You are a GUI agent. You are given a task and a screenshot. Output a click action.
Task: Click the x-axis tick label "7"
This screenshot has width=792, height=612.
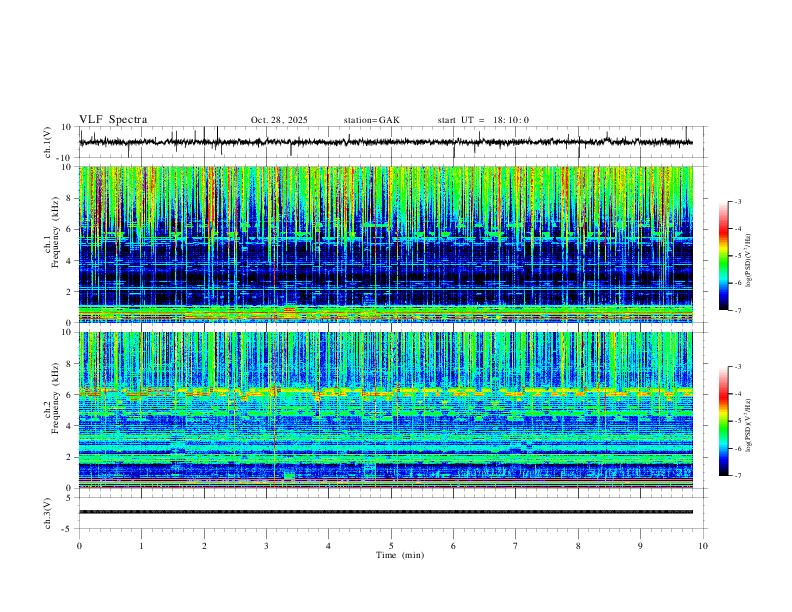(x=516, y=546)
